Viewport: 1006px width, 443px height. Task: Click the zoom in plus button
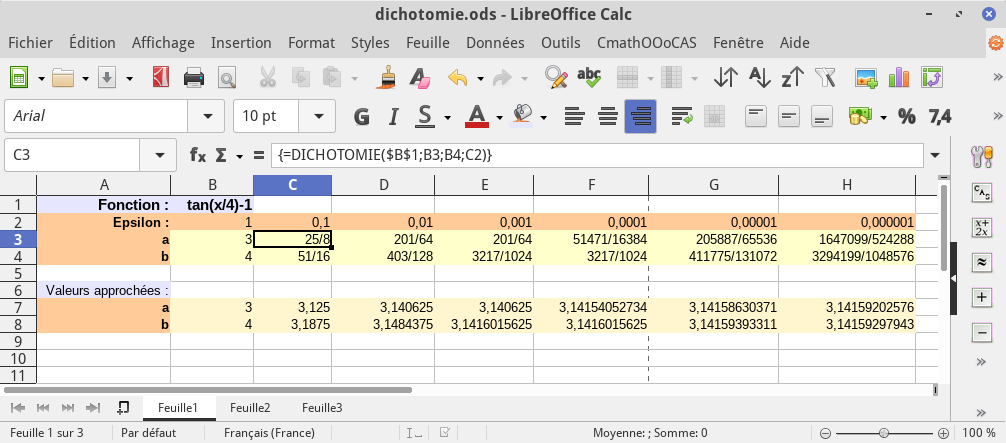click(x=944, y=434)
